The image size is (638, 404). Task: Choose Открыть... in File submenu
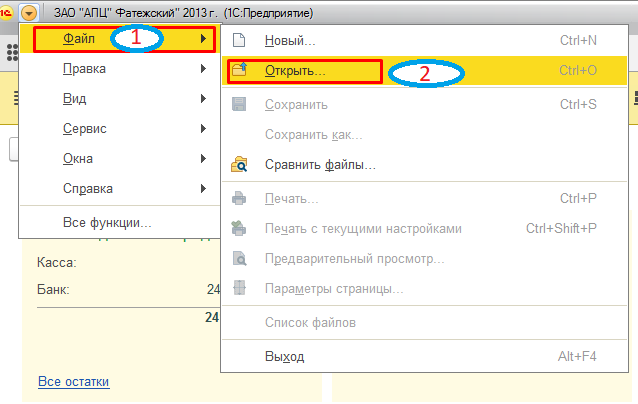(424, 71)
